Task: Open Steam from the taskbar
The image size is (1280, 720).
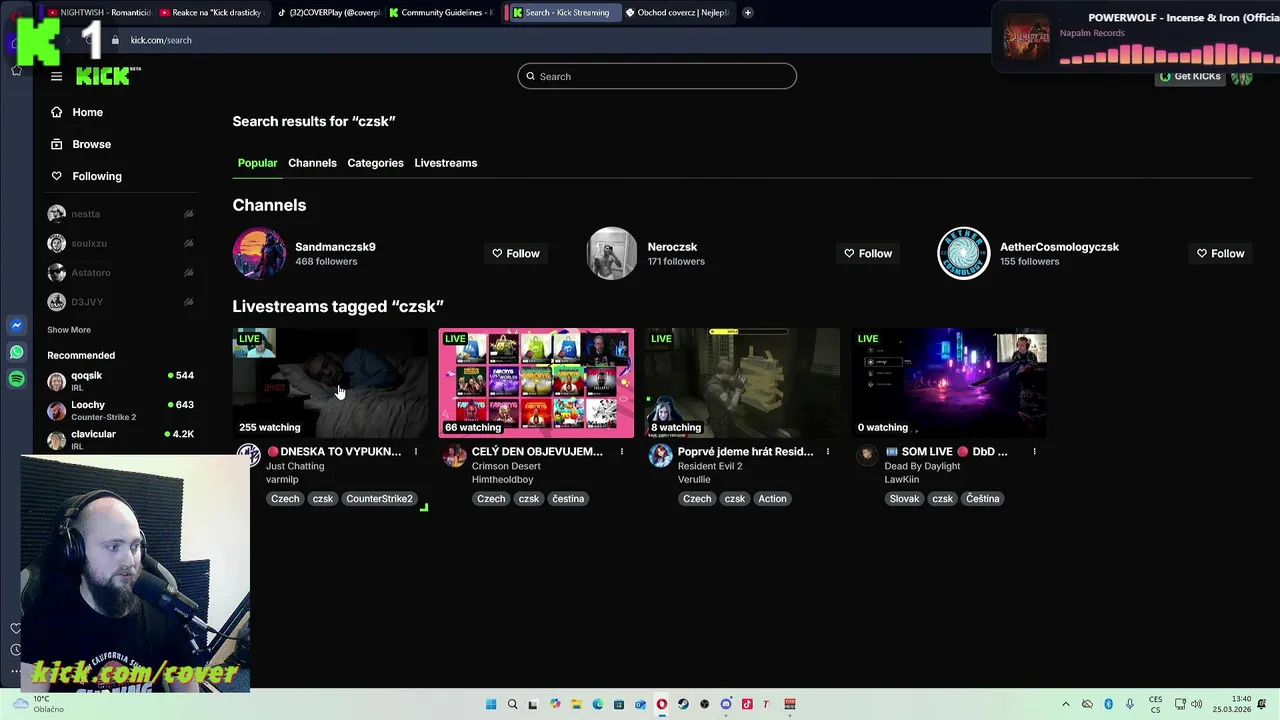Action: pyautogui.click(x=683, y=704)
